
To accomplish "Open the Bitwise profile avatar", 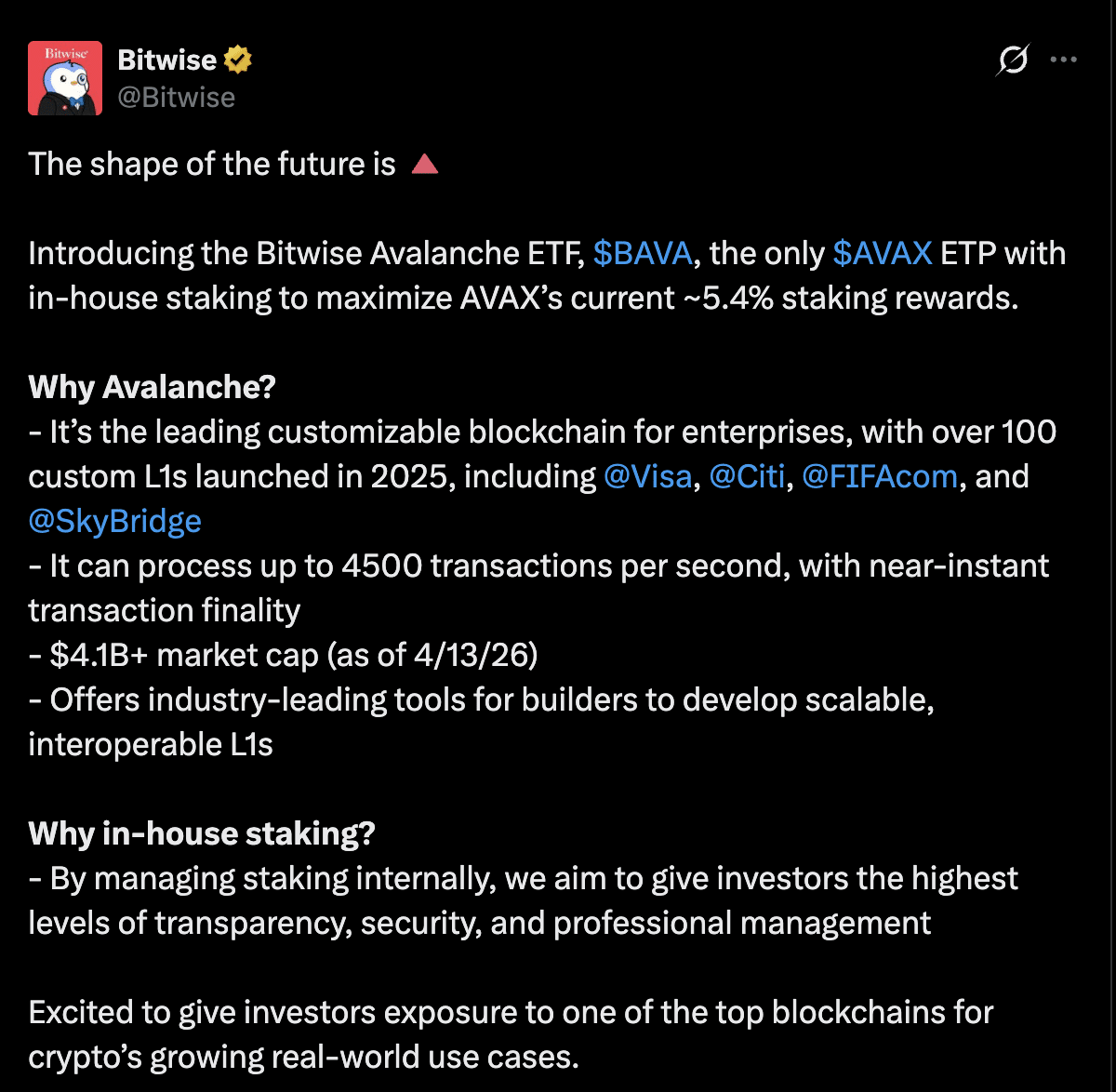I will coord(65,78).
